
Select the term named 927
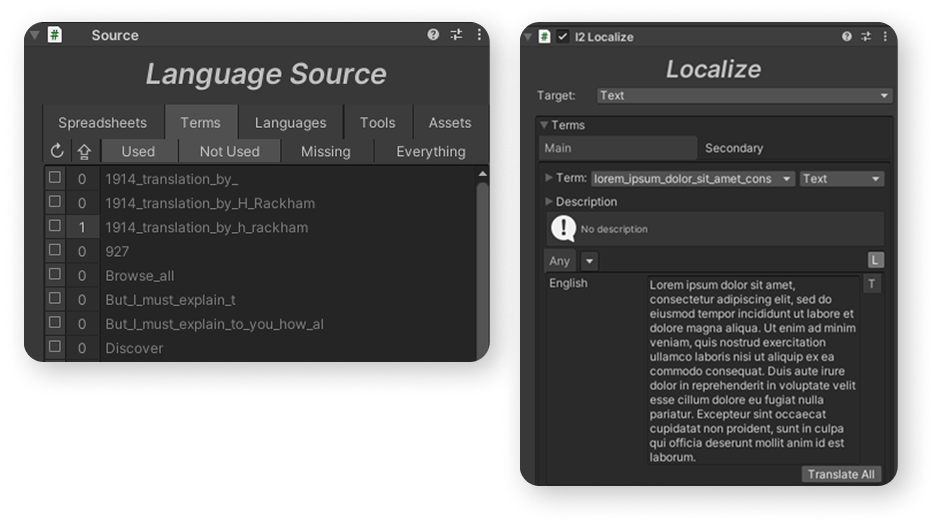117,252
